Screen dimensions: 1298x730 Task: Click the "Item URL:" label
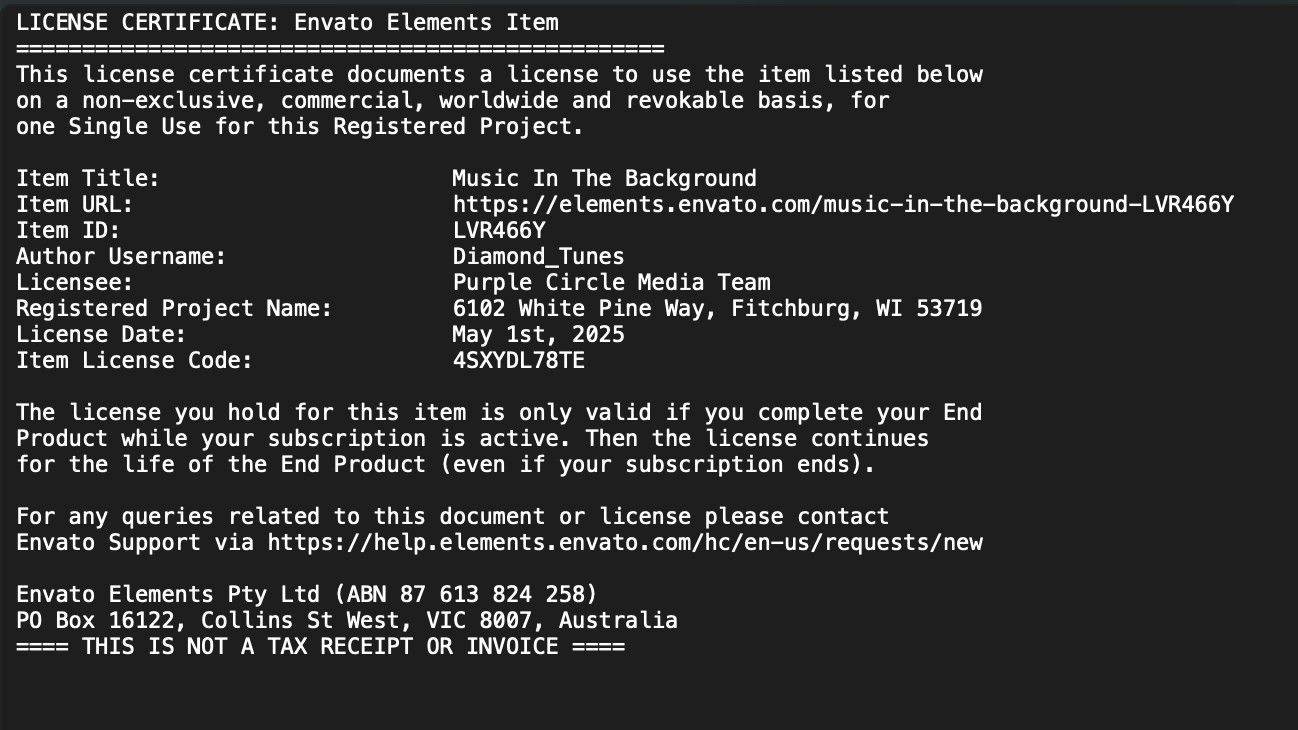pos(75,205)
